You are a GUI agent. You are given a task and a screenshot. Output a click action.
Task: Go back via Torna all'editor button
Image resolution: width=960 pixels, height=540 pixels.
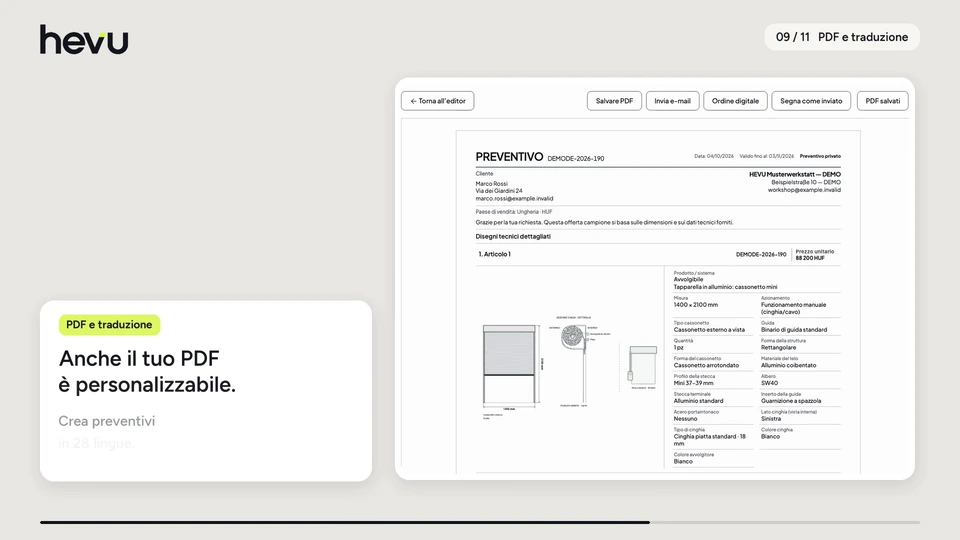click(438, 101)
